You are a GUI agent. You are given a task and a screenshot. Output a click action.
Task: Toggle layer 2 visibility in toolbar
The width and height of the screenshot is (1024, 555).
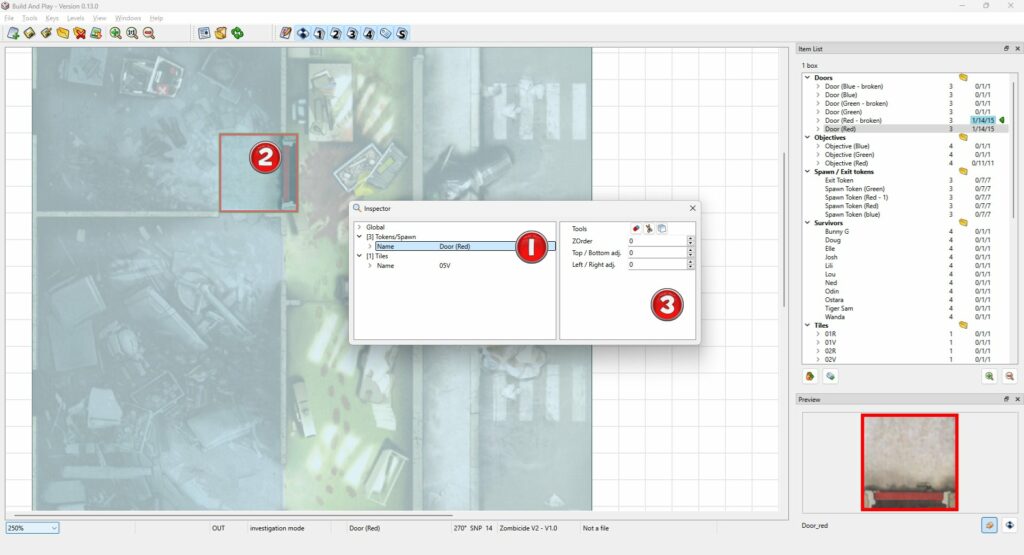coord(336,33)
